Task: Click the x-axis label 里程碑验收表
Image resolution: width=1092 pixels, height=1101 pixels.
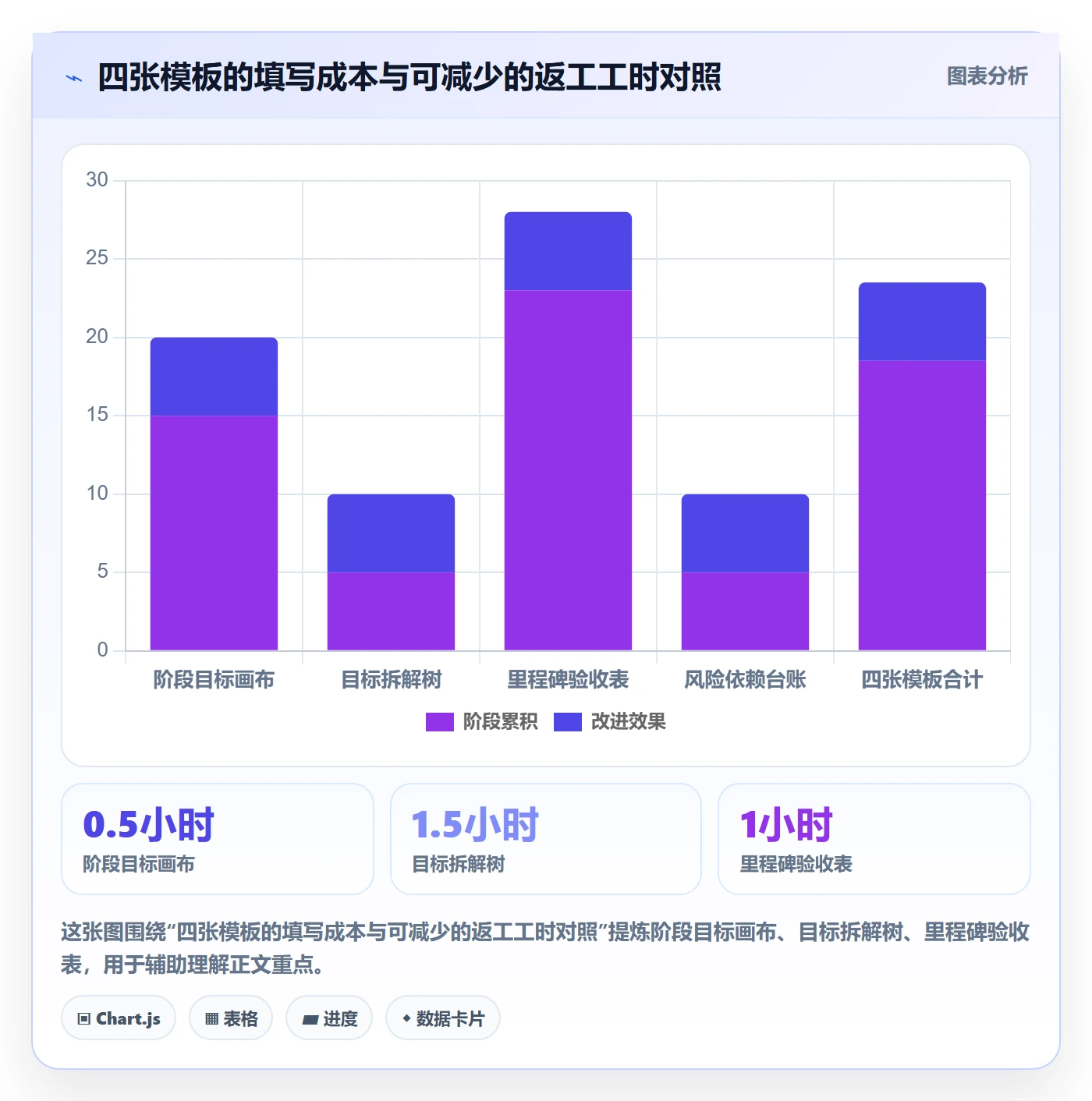Action: pos(568,680)
